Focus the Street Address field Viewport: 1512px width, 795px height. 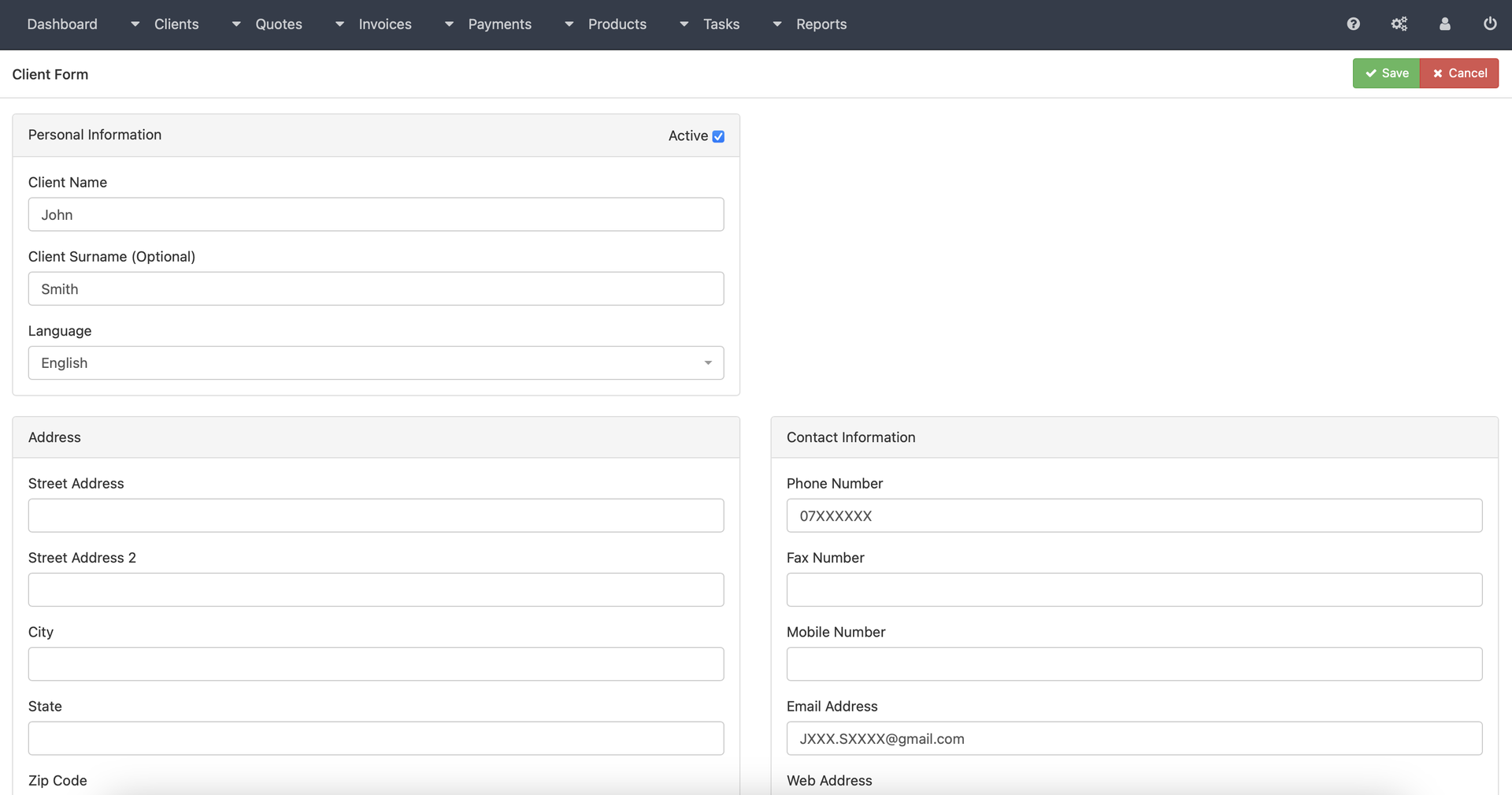[376, 515]
